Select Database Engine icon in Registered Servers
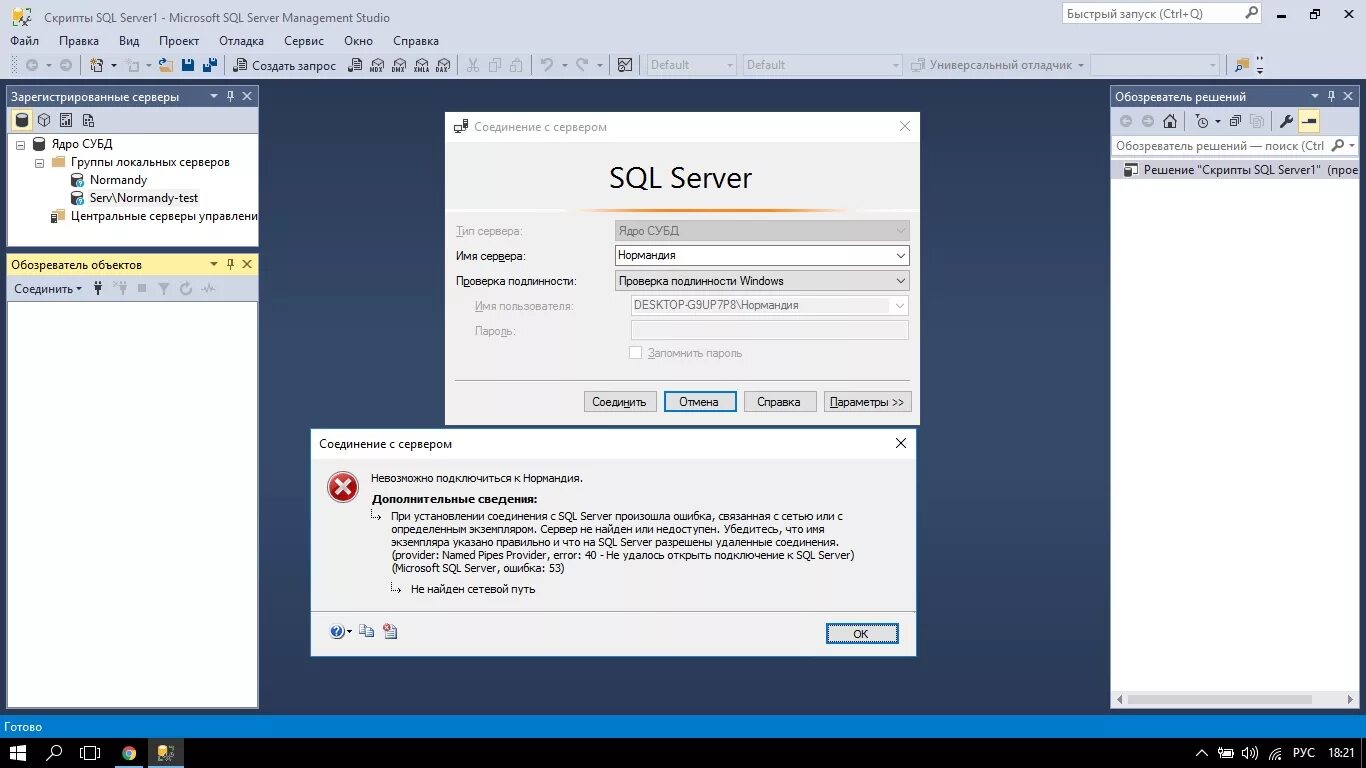 pyautogui.click(x=22, y=120)
